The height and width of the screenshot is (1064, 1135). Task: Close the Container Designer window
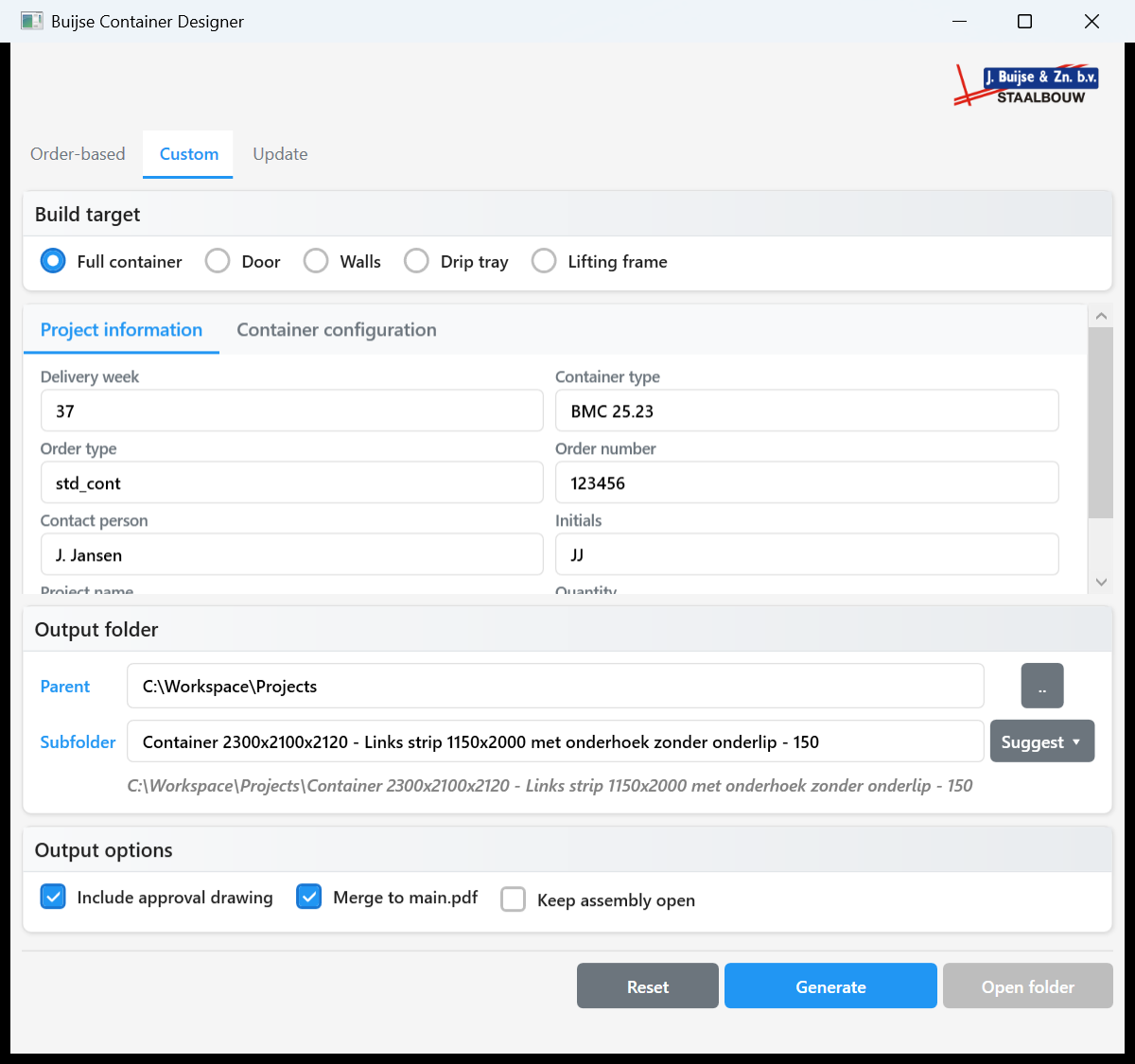pyautogui.click(x=1091, y=21)
